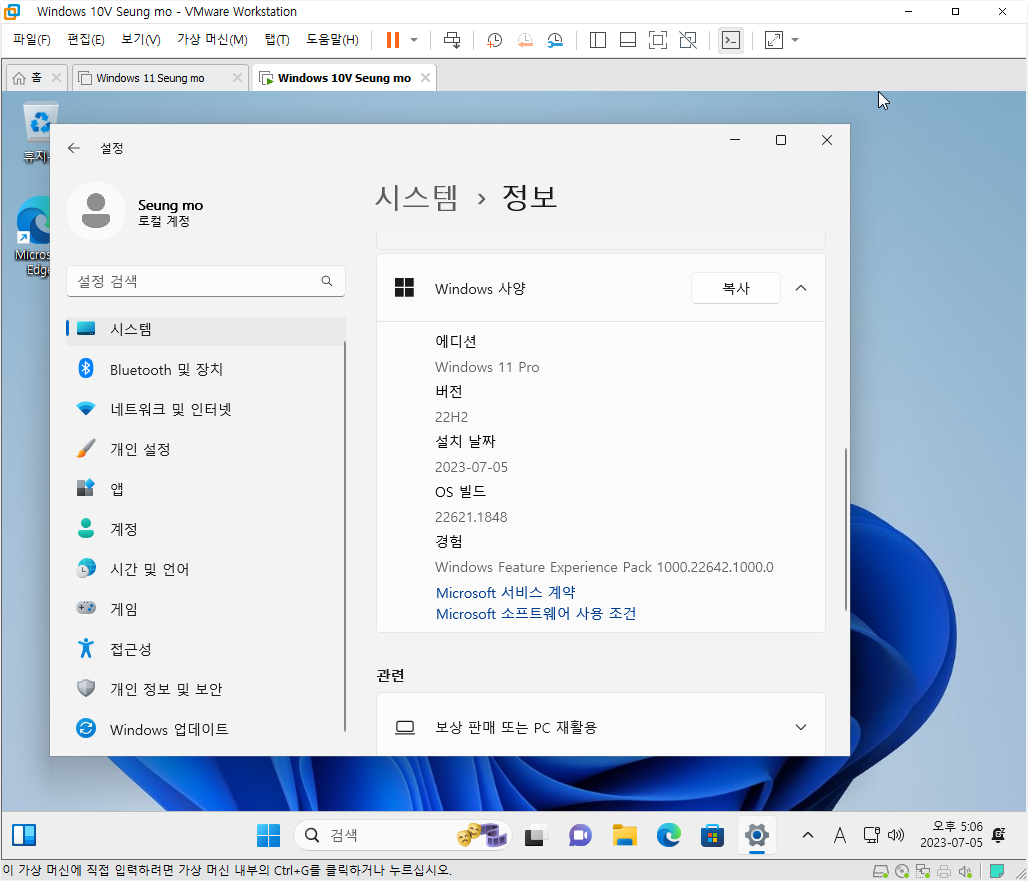
Task: Toggle VMware library sidebar view icon
Action: point(597,40)
